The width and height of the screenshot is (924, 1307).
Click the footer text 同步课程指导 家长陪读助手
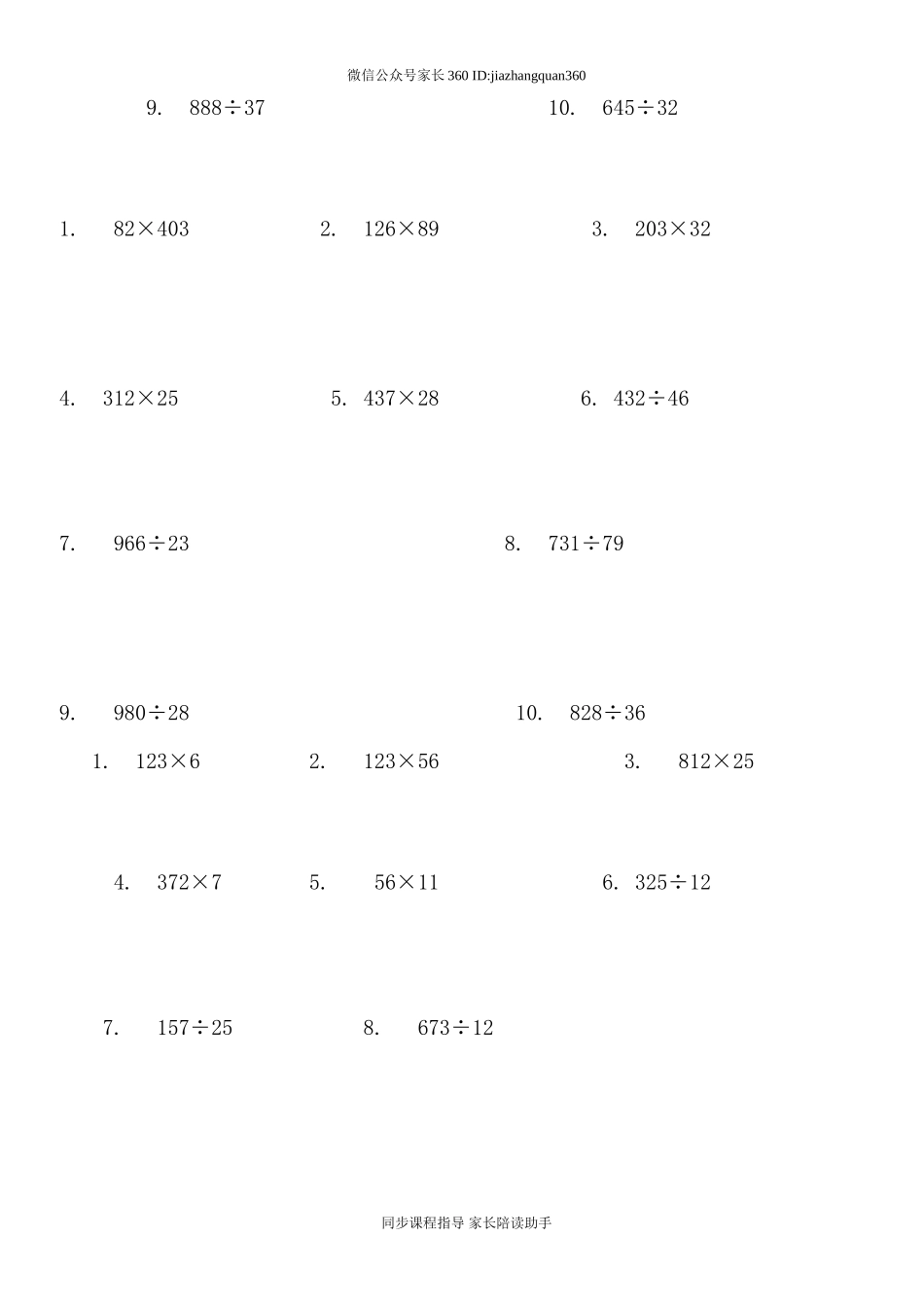click(467, 1223)
